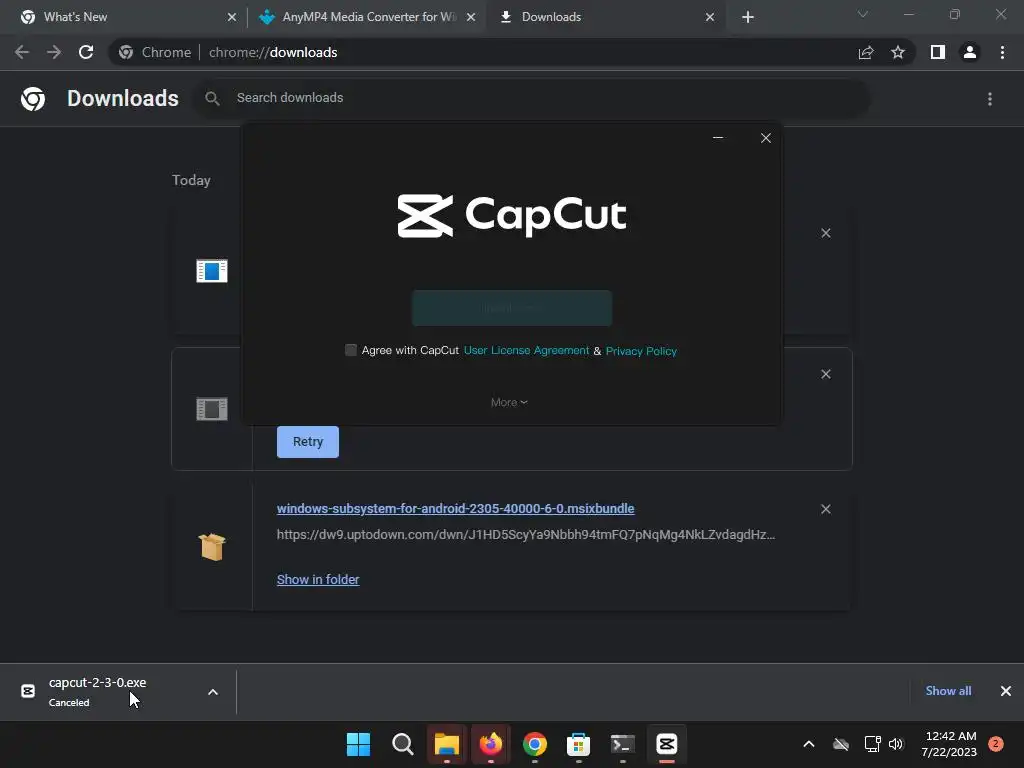The height and width of the screenshot is (768, 1024).
Task: Open Windows taskbar search
Action: pos(402,744)
